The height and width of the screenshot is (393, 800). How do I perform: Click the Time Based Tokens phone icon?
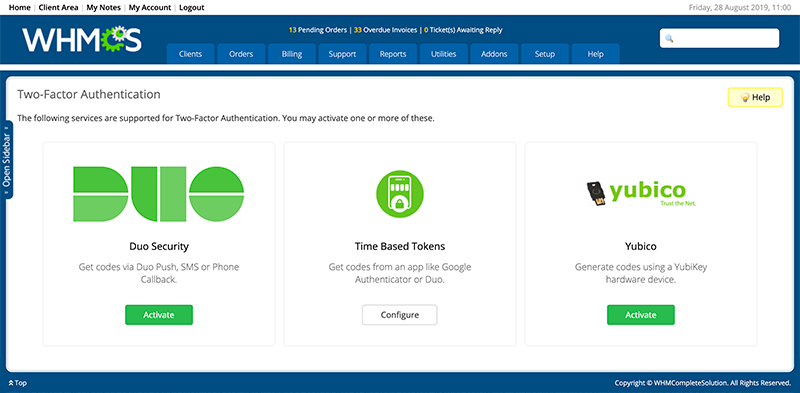coord(399,194)
